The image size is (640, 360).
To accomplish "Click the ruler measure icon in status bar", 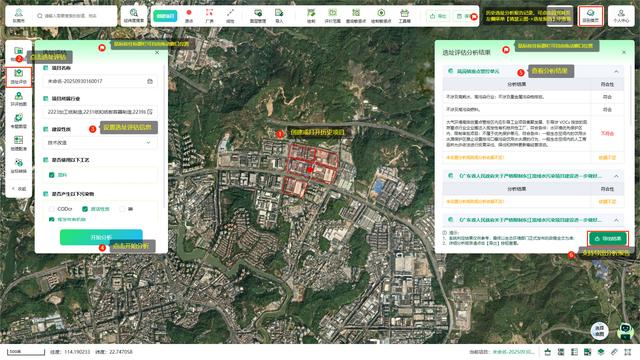I will coord(614,352).
